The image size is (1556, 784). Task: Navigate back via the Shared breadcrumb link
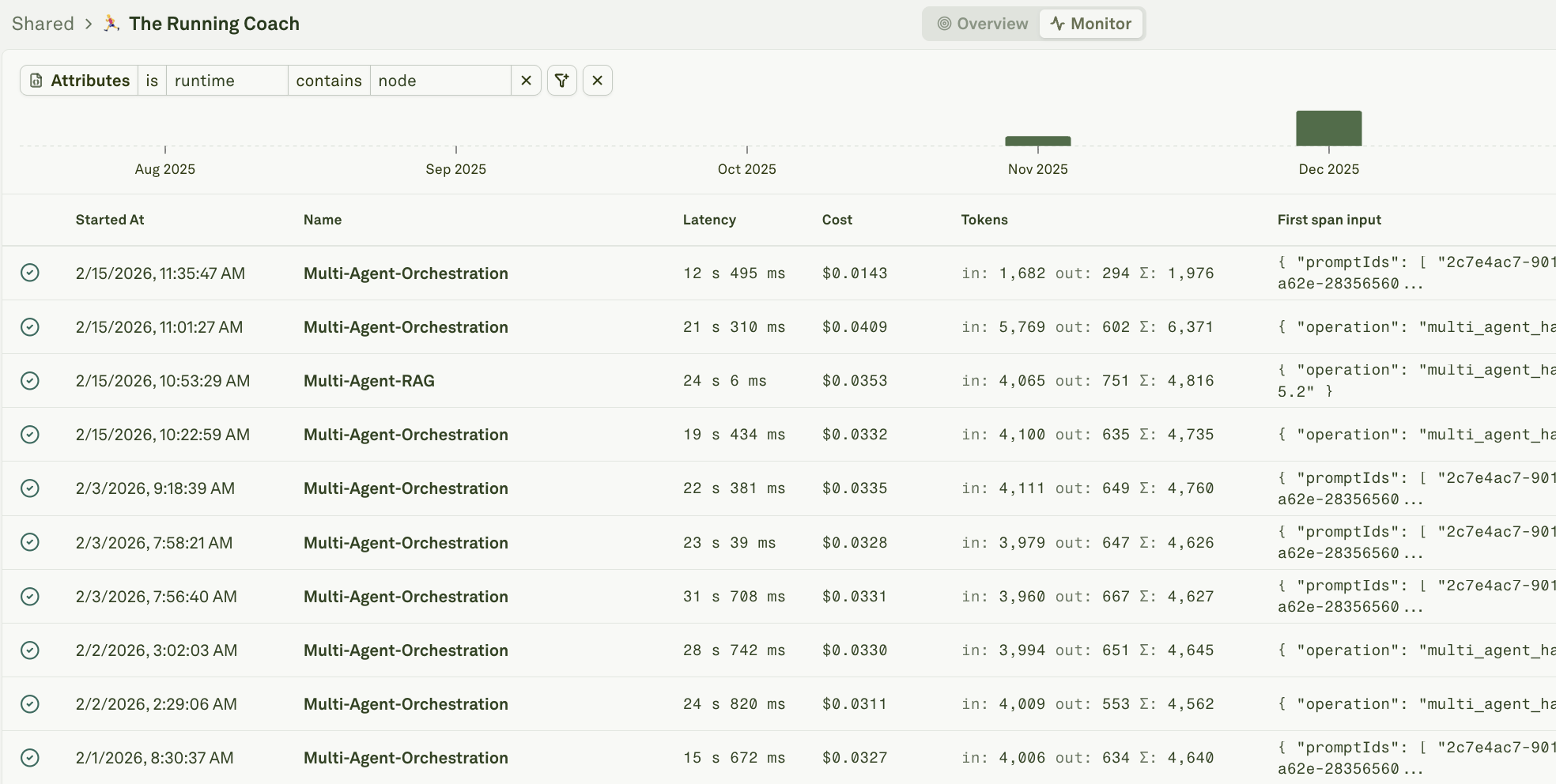[42, 23]
